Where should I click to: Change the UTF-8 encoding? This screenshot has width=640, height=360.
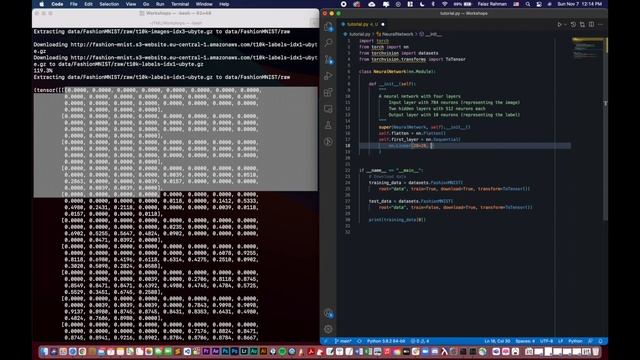[546, 341]
